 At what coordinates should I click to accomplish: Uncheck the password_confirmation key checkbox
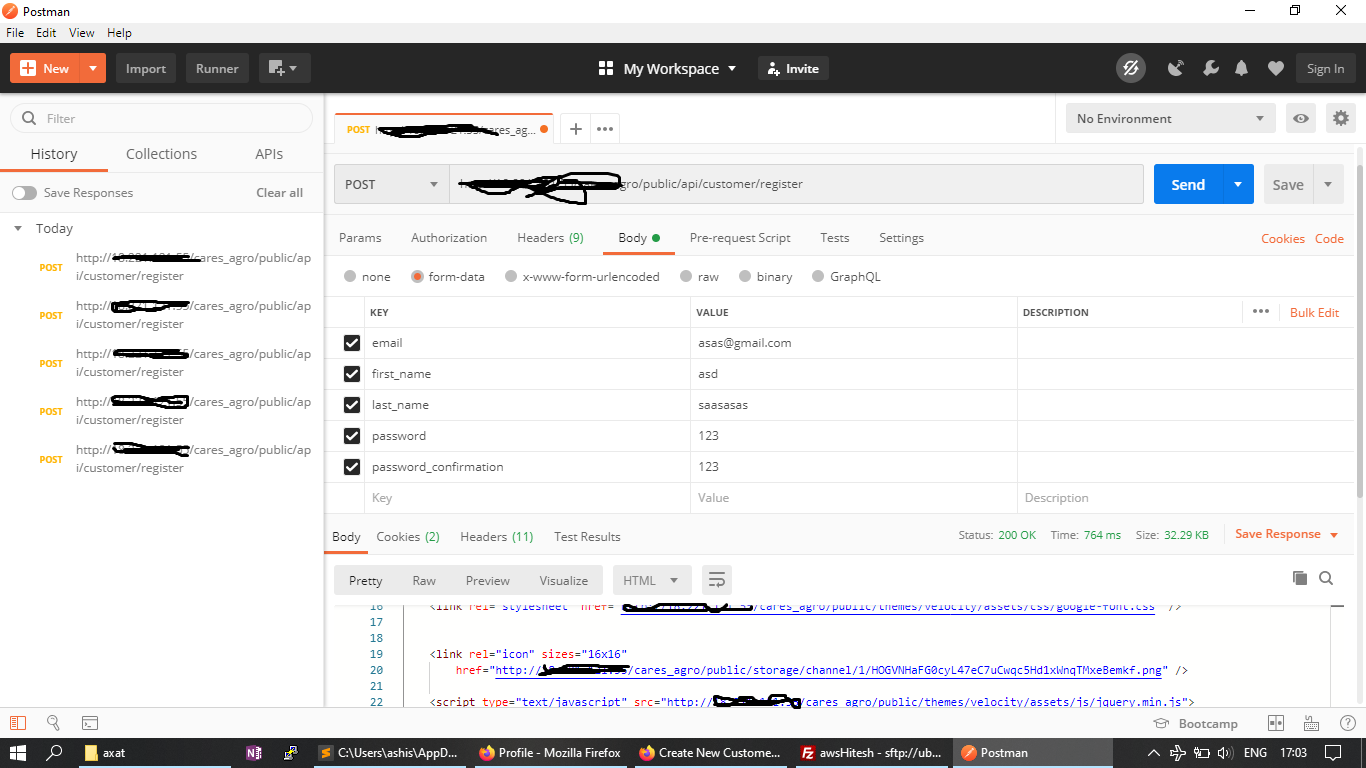[352, 467]
